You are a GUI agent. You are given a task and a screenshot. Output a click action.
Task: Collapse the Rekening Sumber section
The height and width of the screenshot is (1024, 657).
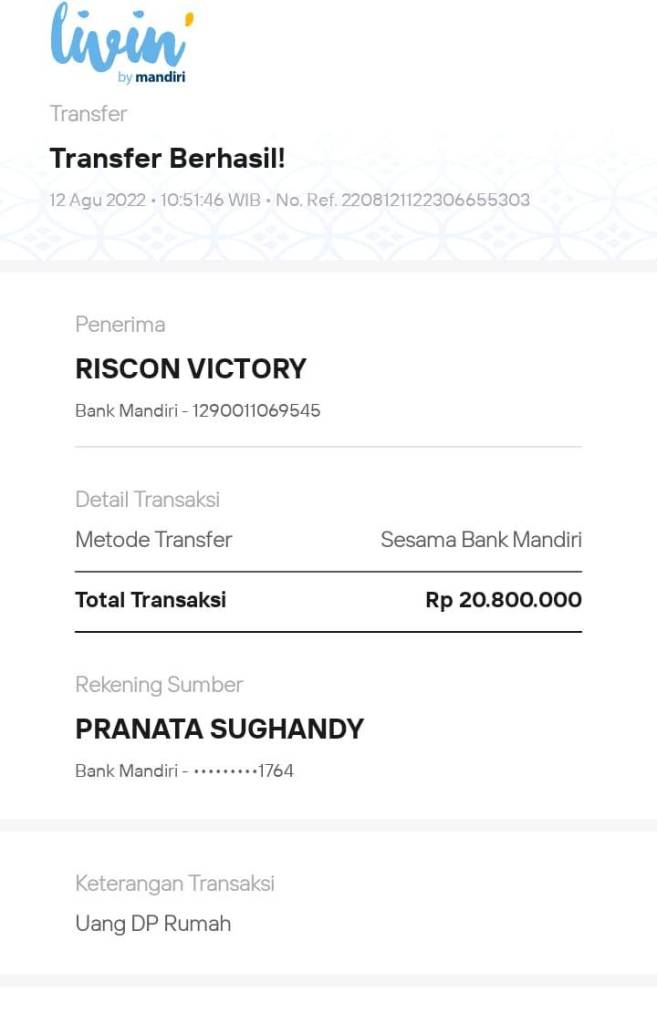click(x=159, y=684)
